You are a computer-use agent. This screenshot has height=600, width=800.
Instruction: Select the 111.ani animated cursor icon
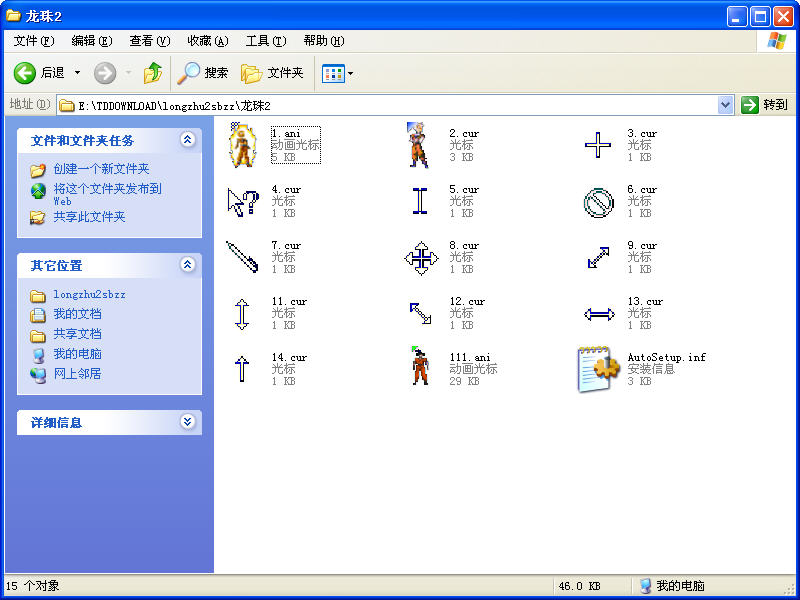click(420, 365)
